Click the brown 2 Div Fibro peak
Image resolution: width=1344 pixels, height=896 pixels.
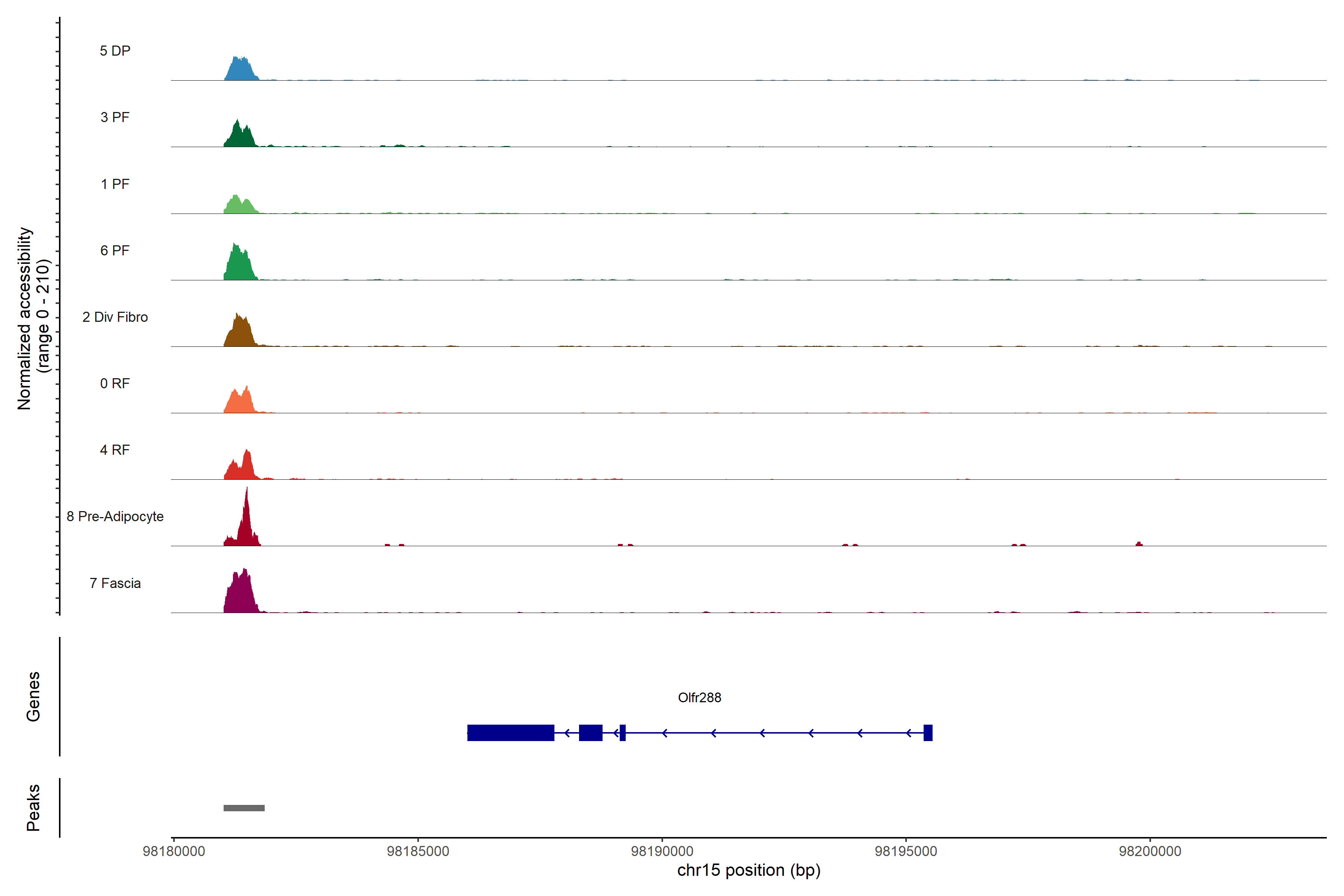pyautogui.click(x=240, y=334)
